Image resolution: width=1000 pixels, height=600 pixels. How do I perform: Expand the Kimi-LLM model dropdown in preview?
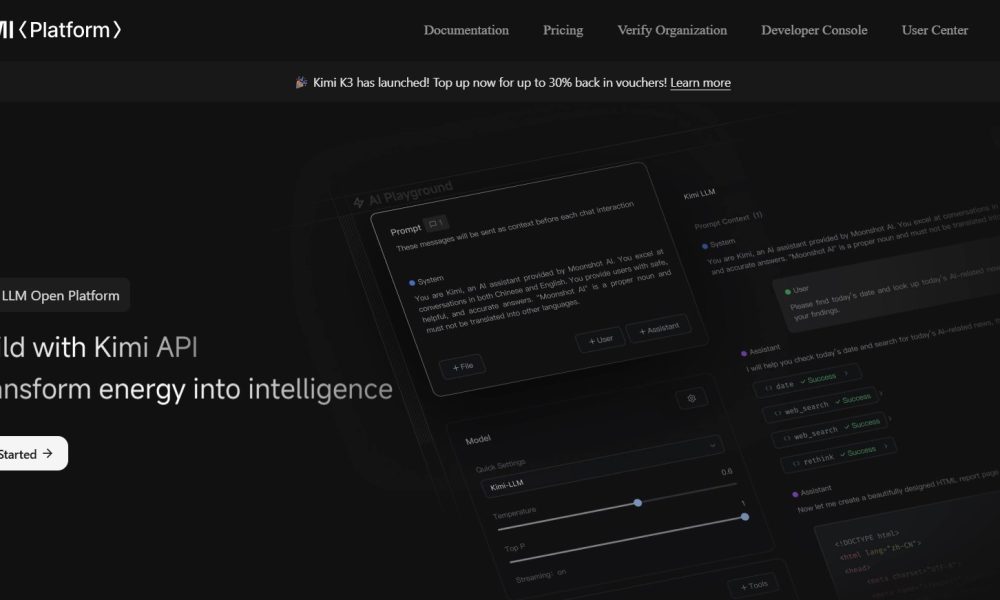(x=603, y=467)
